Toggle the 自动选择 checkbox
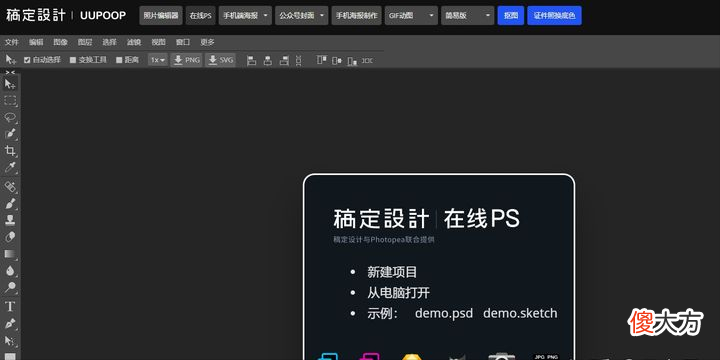Viewport: 720px width, 360px height. (x=27, y=60)
